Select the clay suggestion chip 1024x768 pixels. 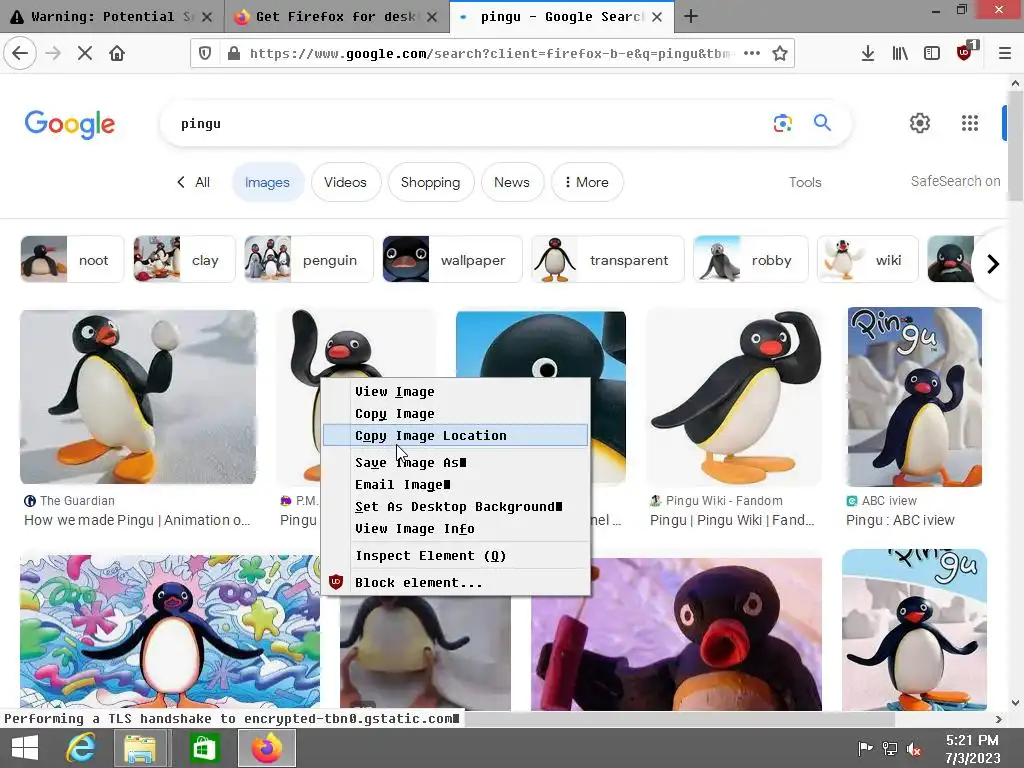coord(184,259)
